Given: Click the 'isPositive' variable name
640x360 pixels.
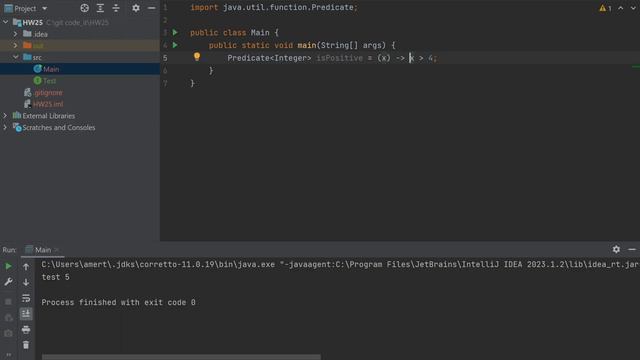Looking at the screenshot, I should coord(340,58).
